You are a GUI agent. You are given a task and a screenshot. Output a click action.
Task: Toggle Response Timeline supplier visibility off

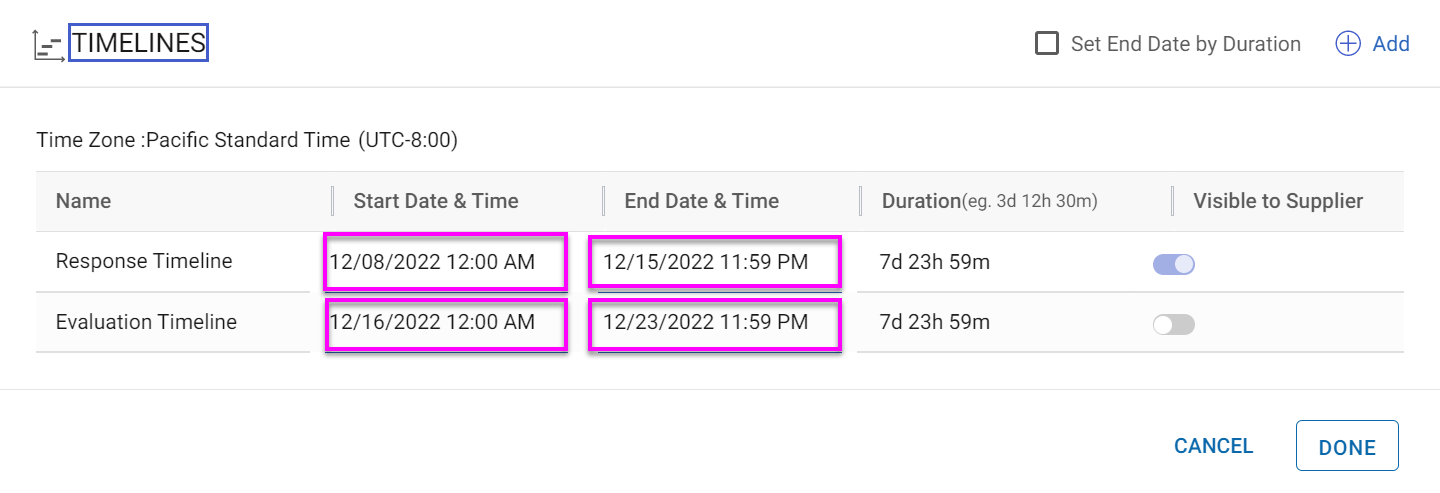1174,264
